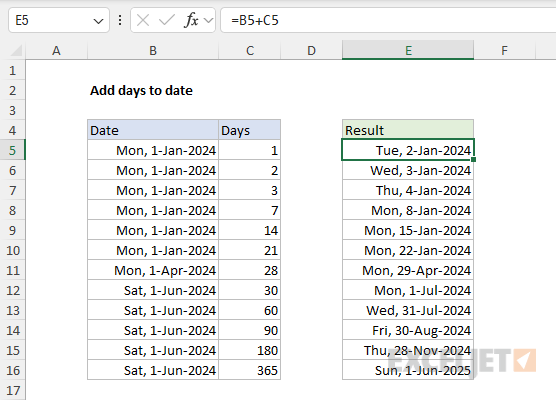Select Days cell with value 14
The width and height of the screenshot is (556, 400).
pos(250,230)
